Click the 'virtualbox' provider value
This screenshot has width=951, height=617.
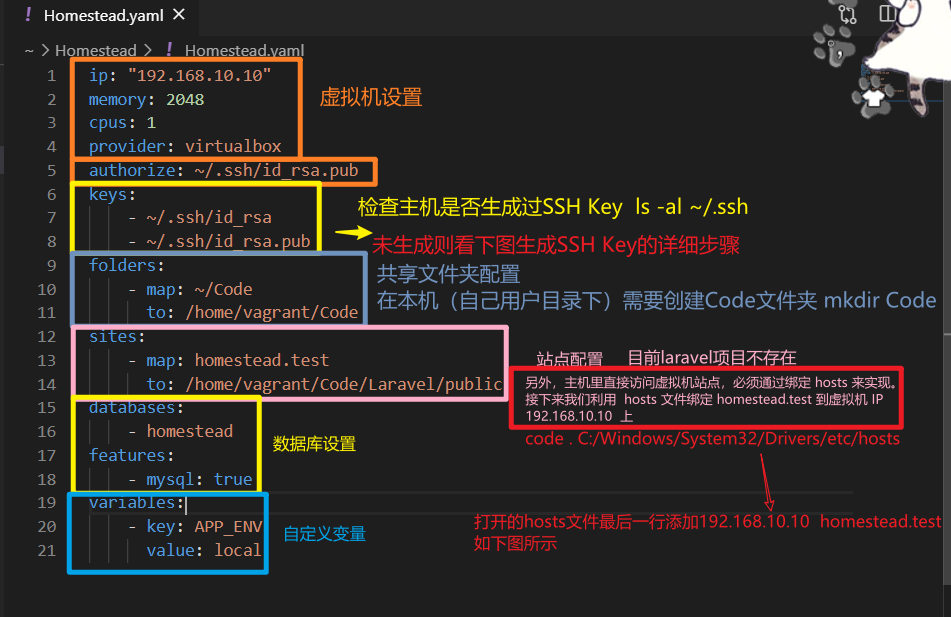pyautogui.click(x=233, y=146)
